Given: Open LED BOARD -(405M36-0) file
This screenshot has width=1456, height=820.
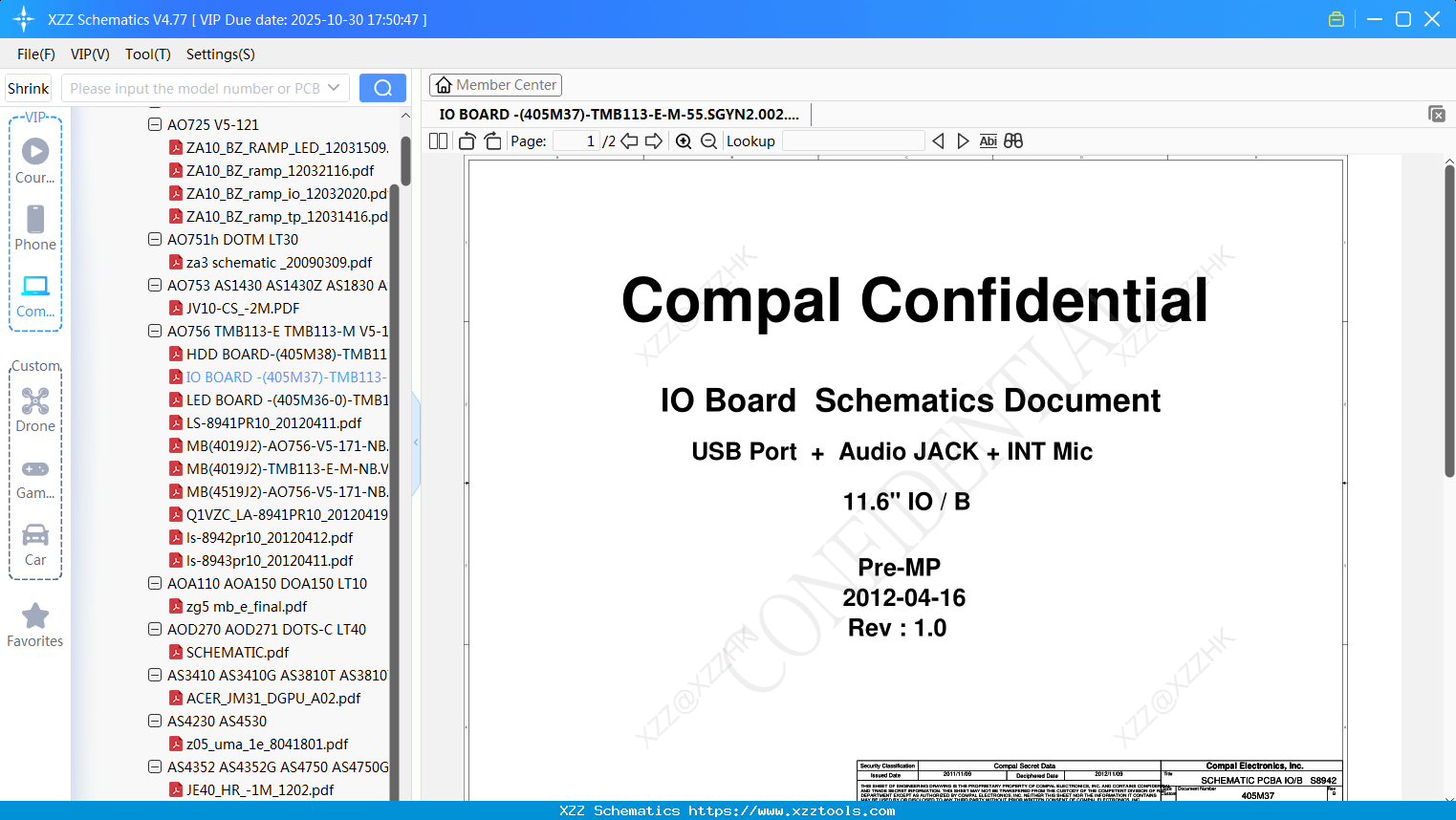Looking at the screenshot, I should tap(287, 399).
